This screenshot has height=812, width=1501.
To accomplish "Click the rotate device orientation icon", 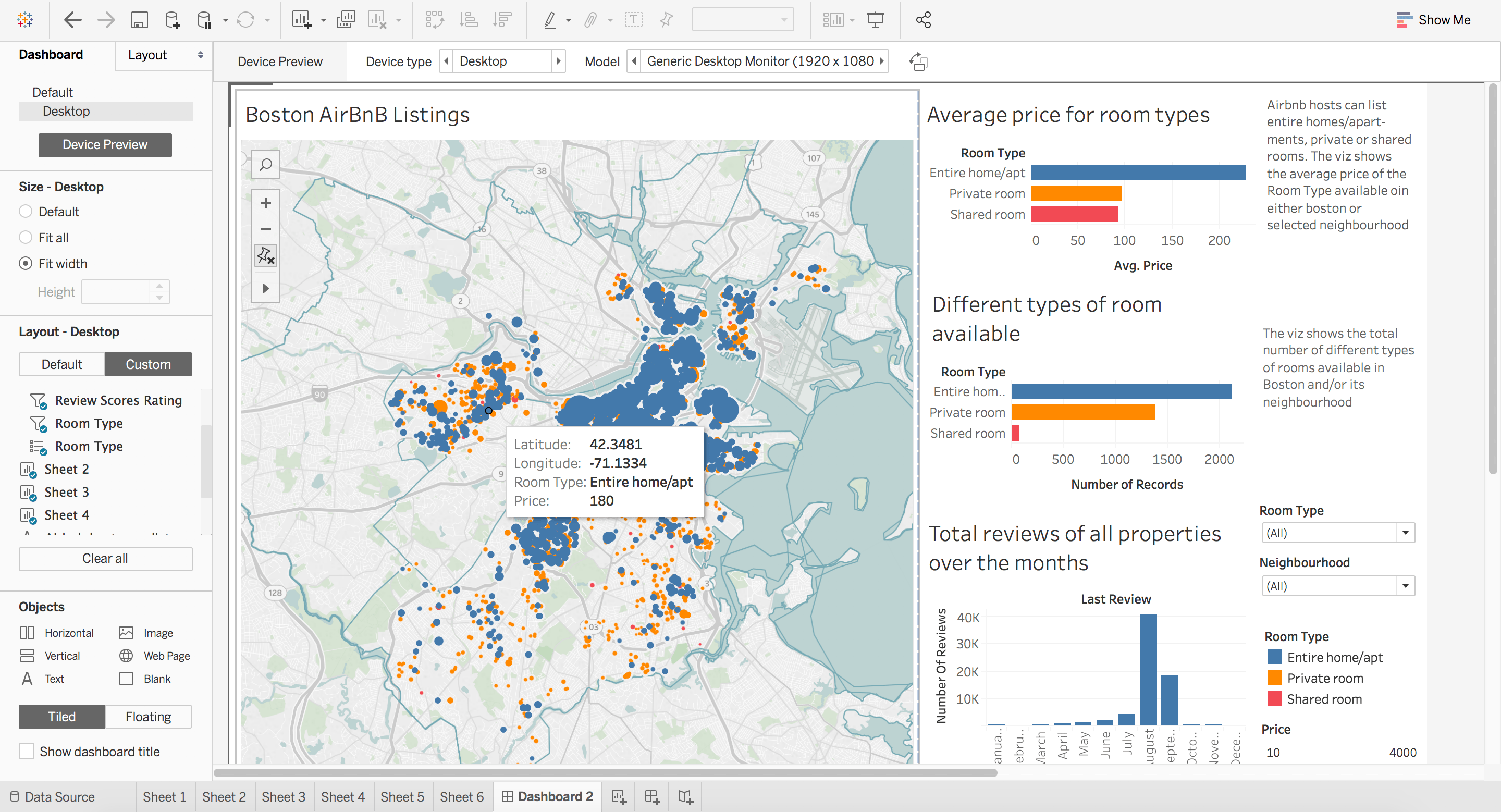I will (x=918, y=61).
